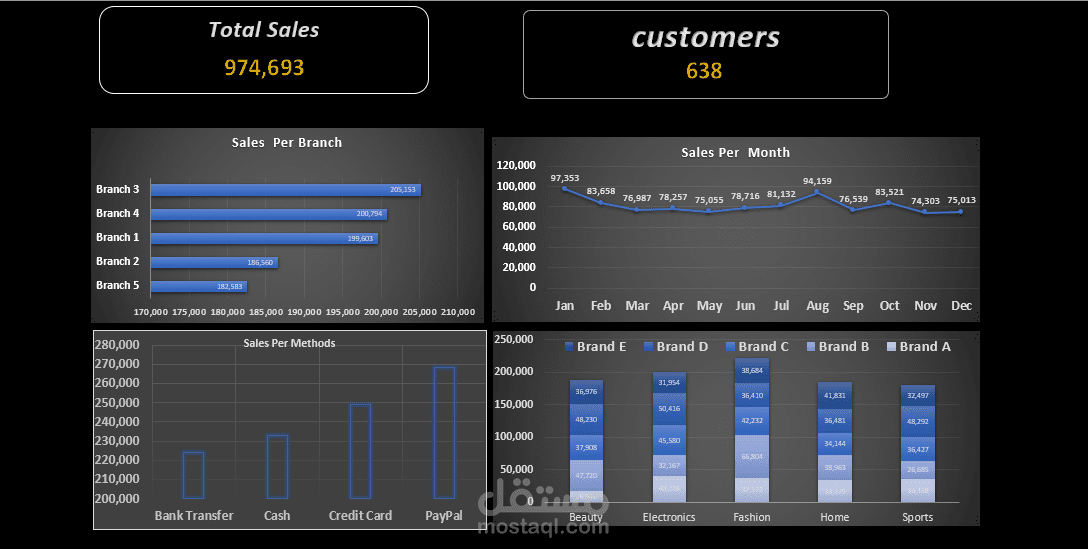This screenshot has width=1088, height=549.
Task: Select the Branch 2 horizontal bar
Action: pos(214,262)
